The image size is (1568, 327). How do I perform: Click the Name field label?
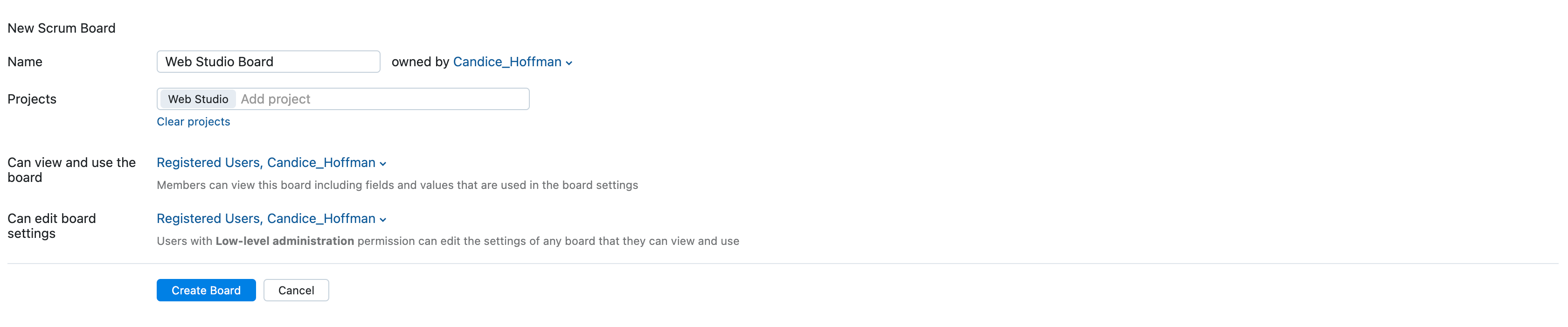click(25, 62)
